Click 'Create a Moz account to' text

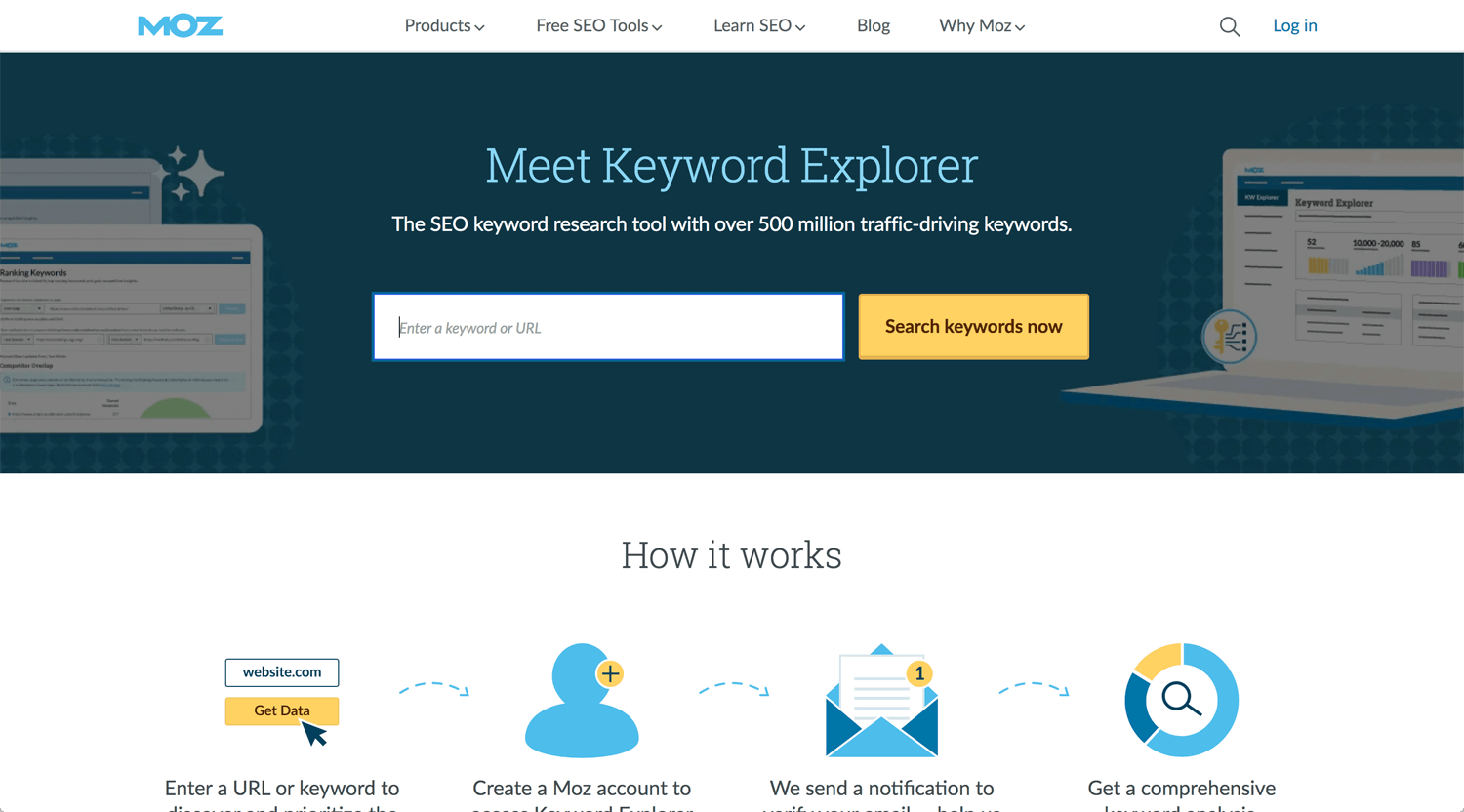coord(582,789)
